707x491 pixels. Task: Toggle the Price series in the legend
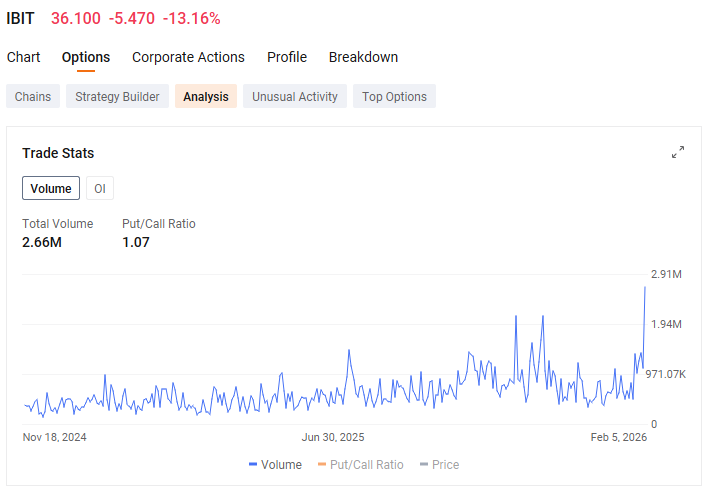pos(439,464)
